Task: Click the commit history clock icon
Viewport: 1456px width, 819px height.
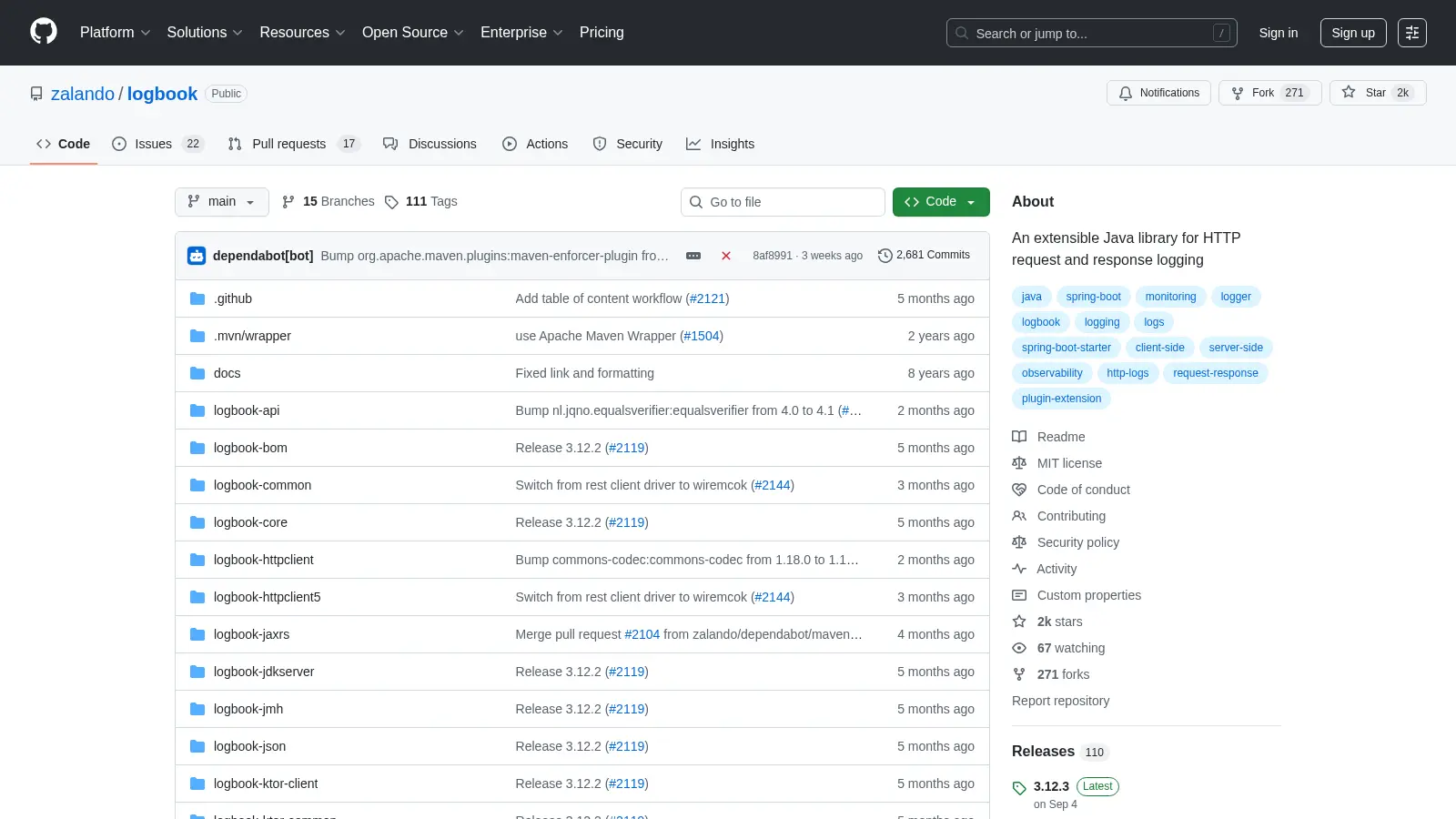Action: pos(885,256)
